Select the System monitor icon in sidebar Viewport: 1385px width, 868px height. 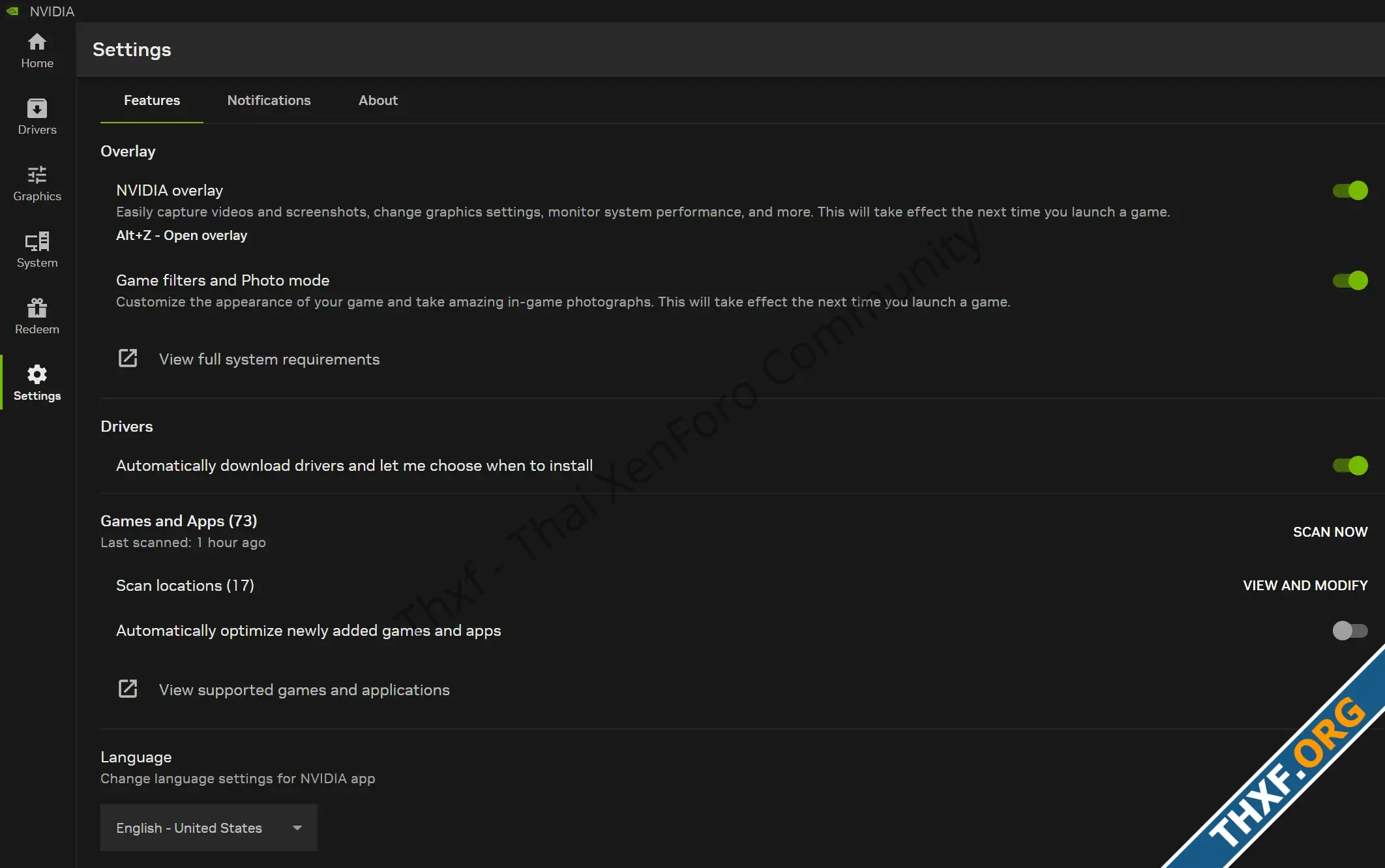click(37, 241)
